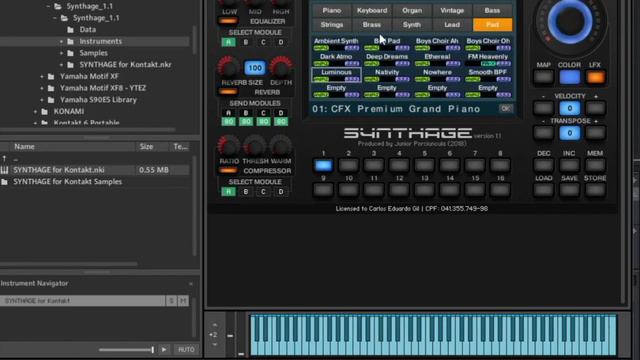Click the MAP button
640x360 pixels.
(x=543, y=77)
